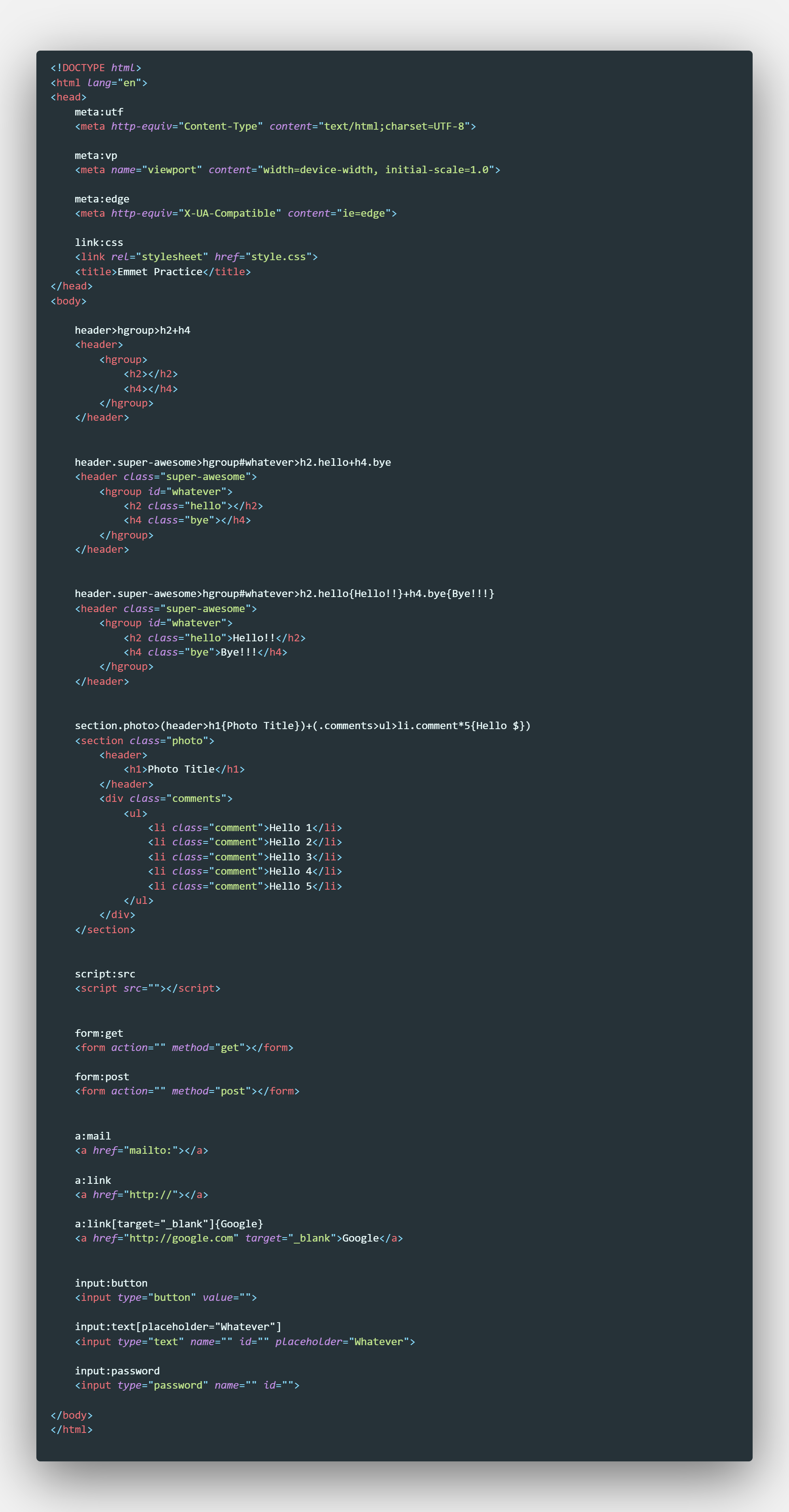This screenshot has width=789, height=1512.
Task: Click the Photo Title h1 line
Action: (x=183, y=769)
